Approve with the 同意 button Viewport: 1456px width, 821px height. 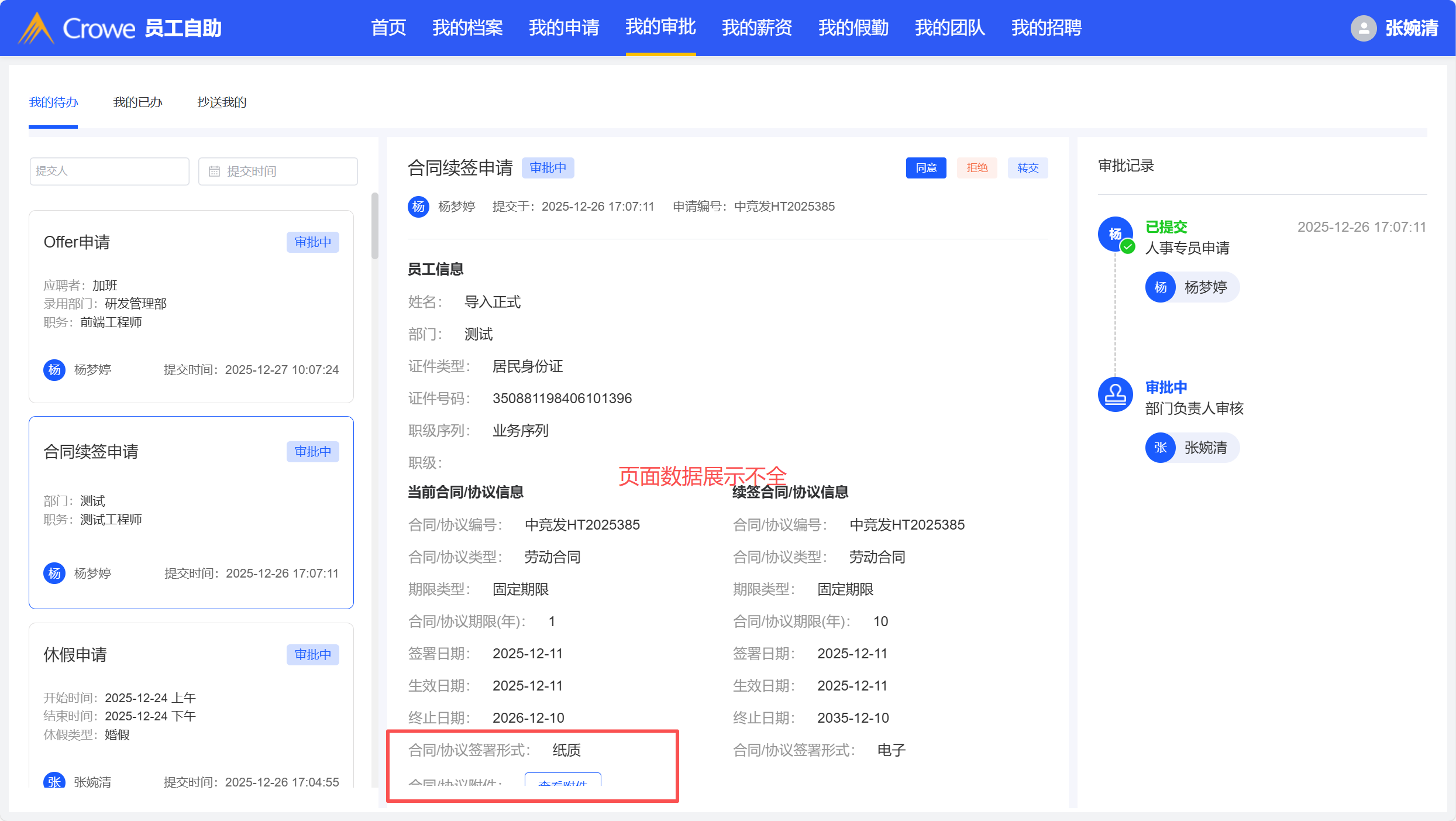pyautogui.click(x=925, y=168)
